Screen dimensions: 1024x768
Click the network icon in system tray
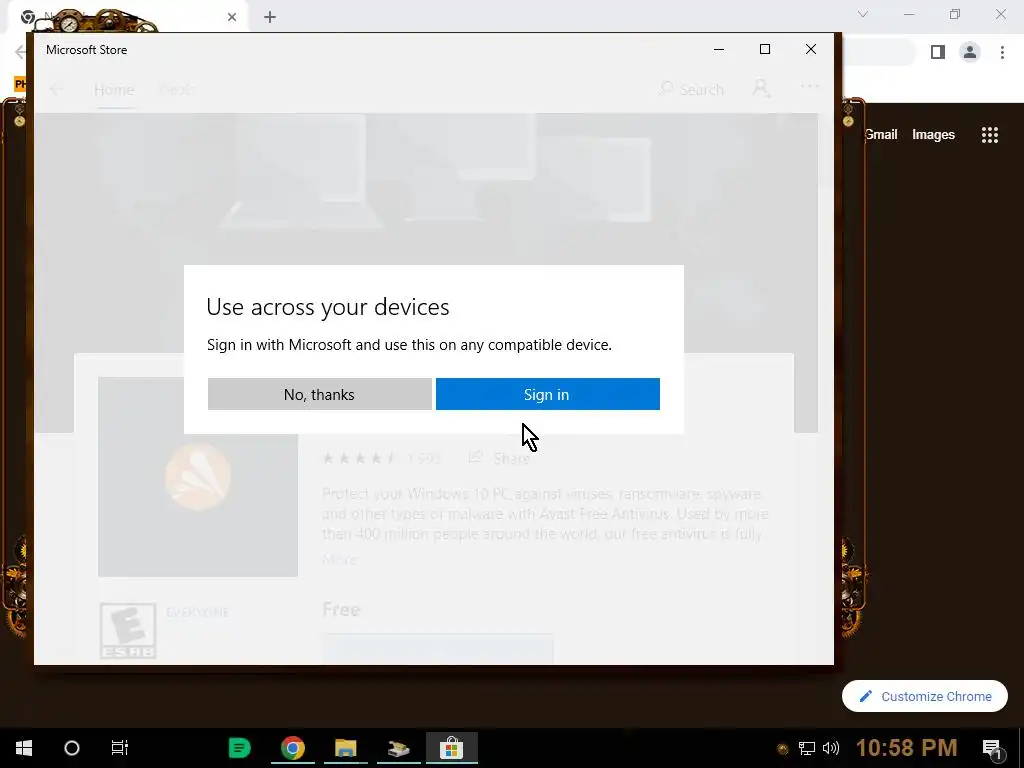(x=807, y=748)
